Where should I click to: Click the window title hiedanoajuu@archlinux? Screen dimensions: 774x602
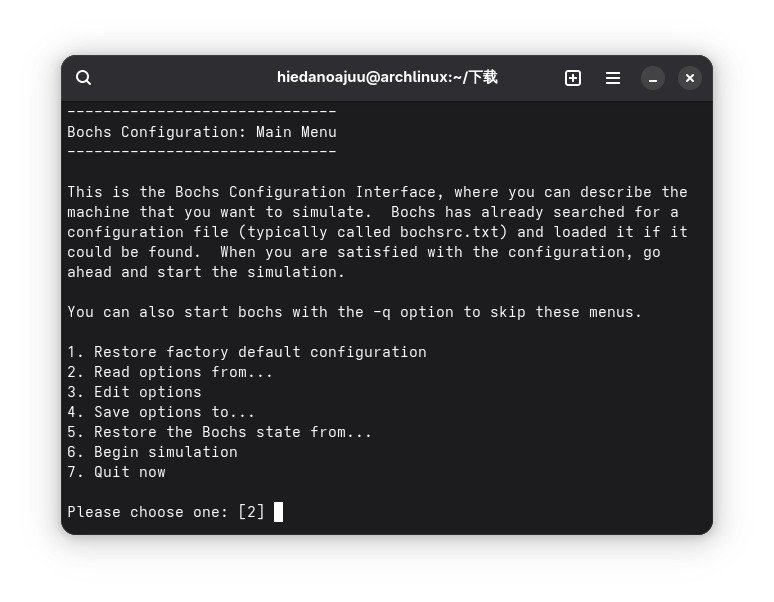pos(387,77)
